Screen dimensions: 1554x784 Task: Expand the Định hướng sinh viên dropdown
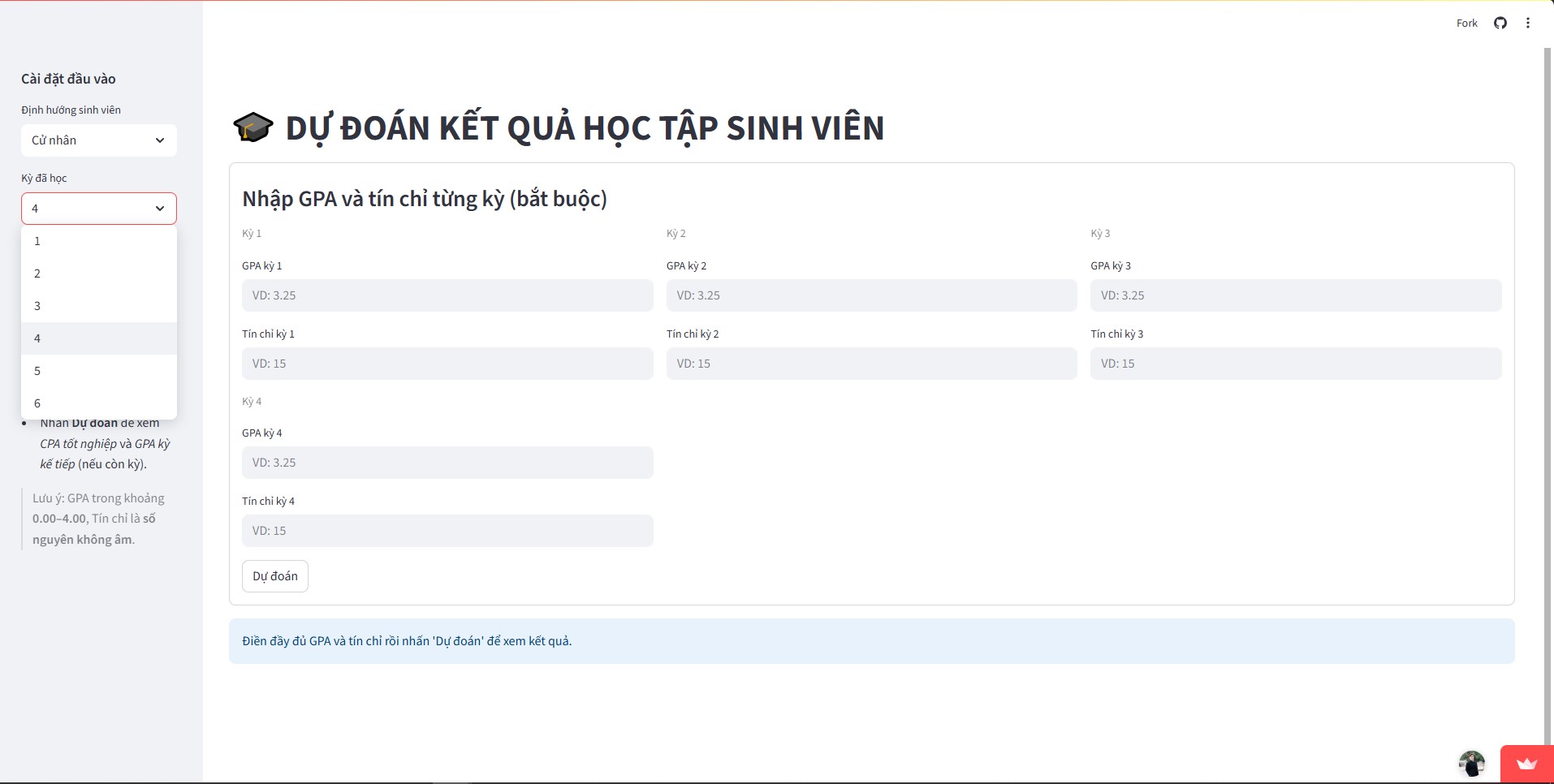pyautogui.click(x=99, y=140)
